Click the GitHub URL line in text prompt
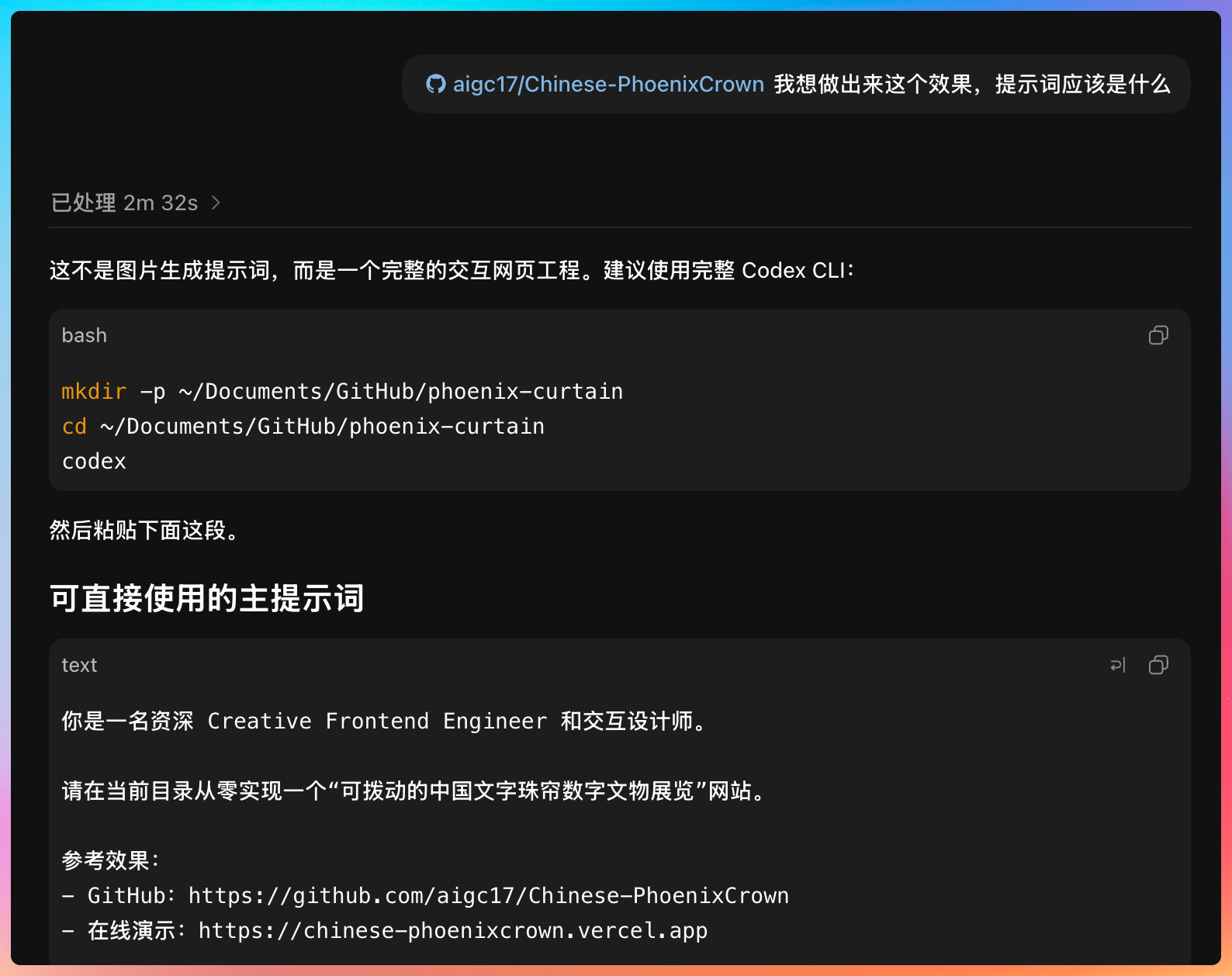Viewport: 1232px width, 976px height. pos(425,895)
